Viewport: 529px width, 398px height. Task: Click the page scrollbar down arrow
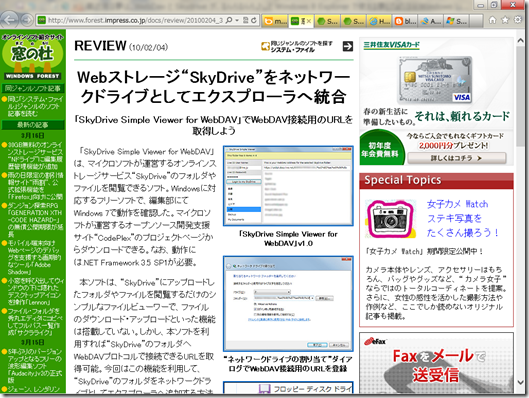pyautogui.click(x=521, y=382)
